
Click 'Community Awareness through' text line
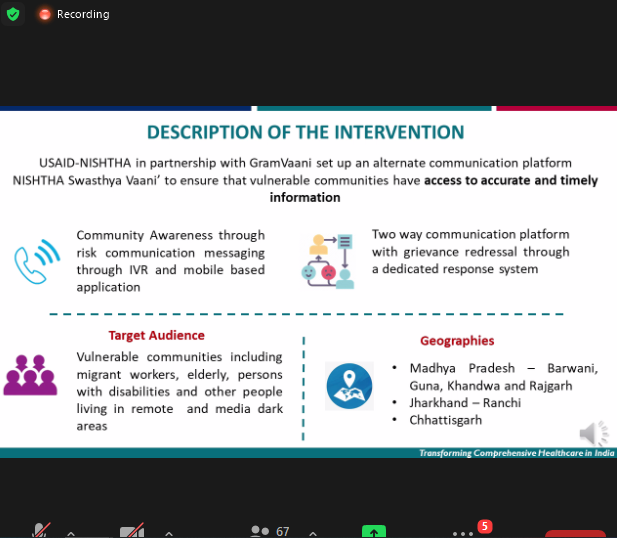pos(170,235)
